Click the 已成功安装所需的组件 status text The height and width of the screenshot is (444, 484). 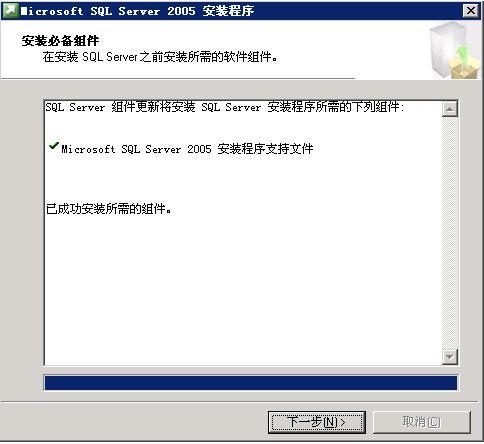(109, 209)
